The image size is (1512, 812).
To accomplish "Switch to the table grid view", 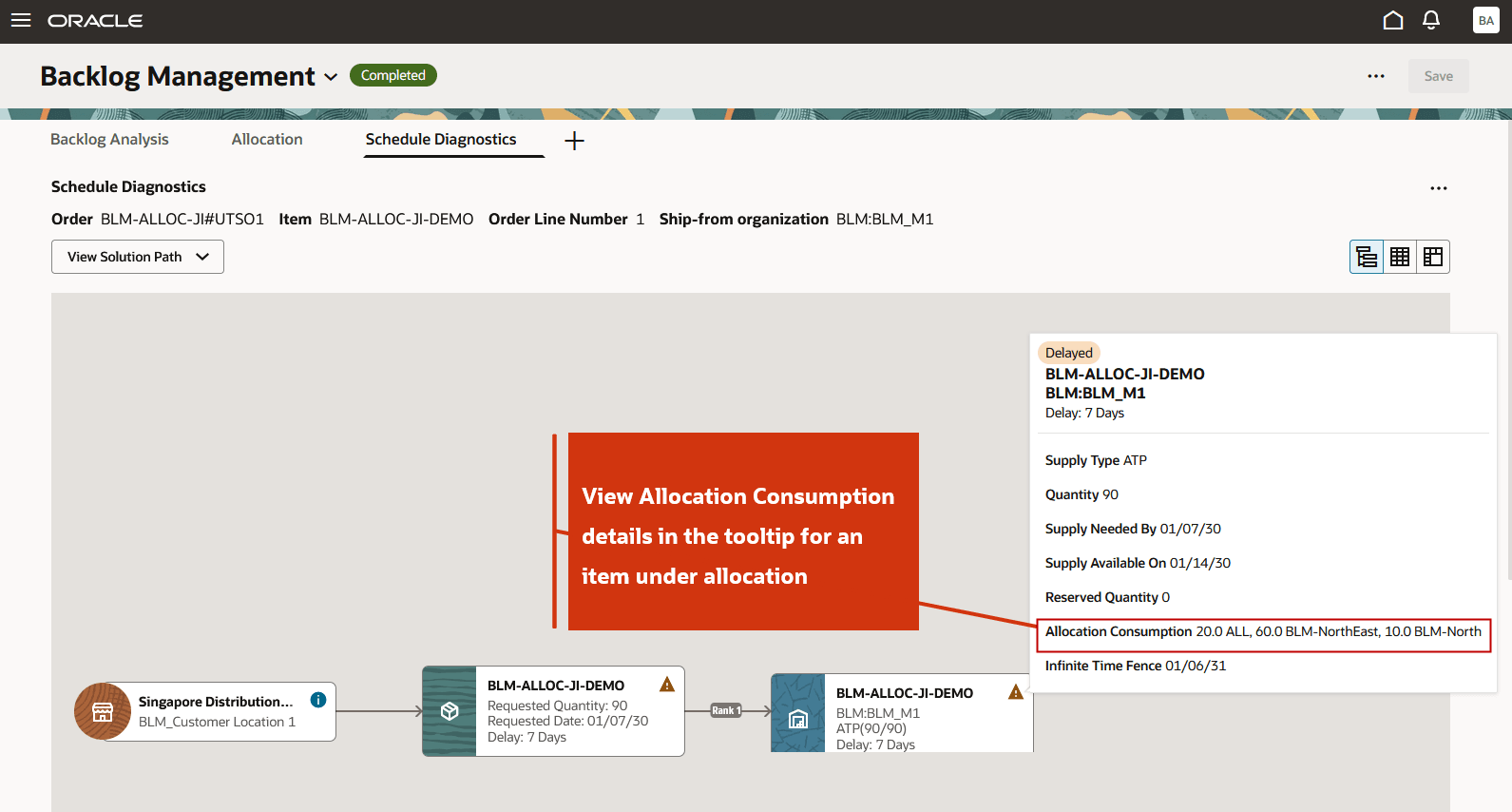I will point(1400,257).
